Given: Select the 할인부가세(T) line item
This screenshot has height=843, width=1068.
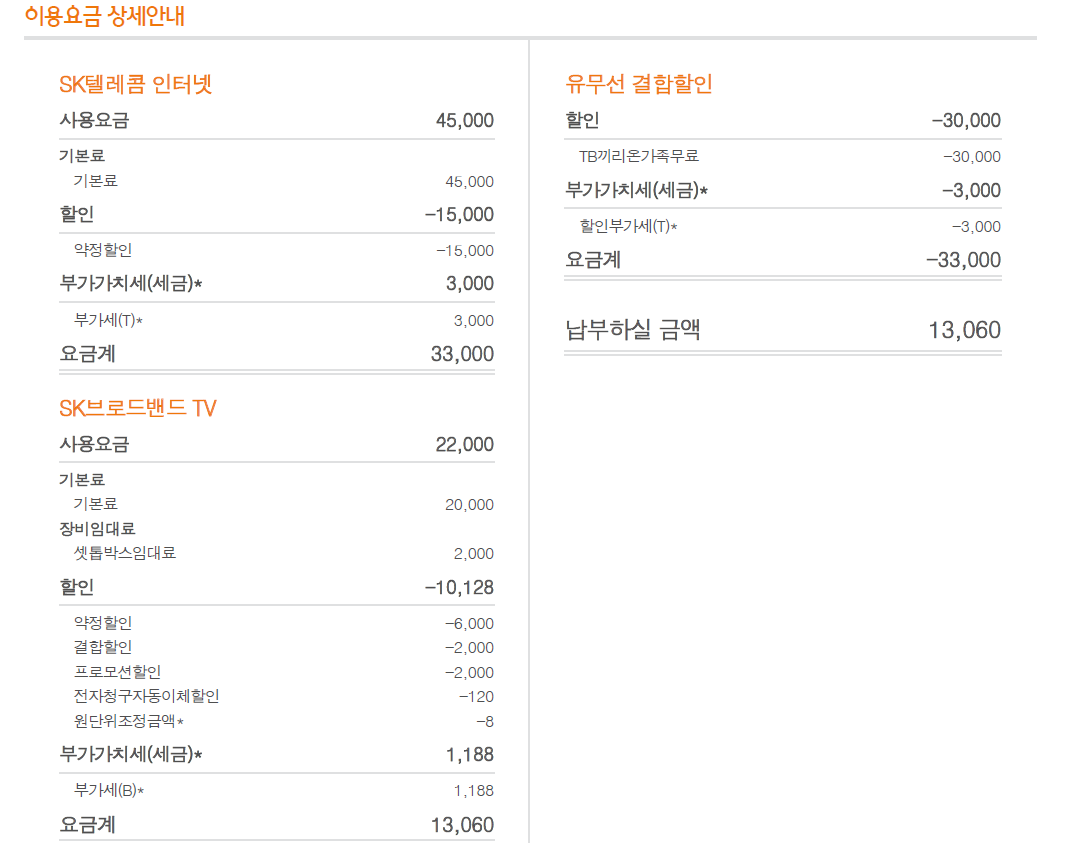Looking at the screenshot, I should [628, 227].
